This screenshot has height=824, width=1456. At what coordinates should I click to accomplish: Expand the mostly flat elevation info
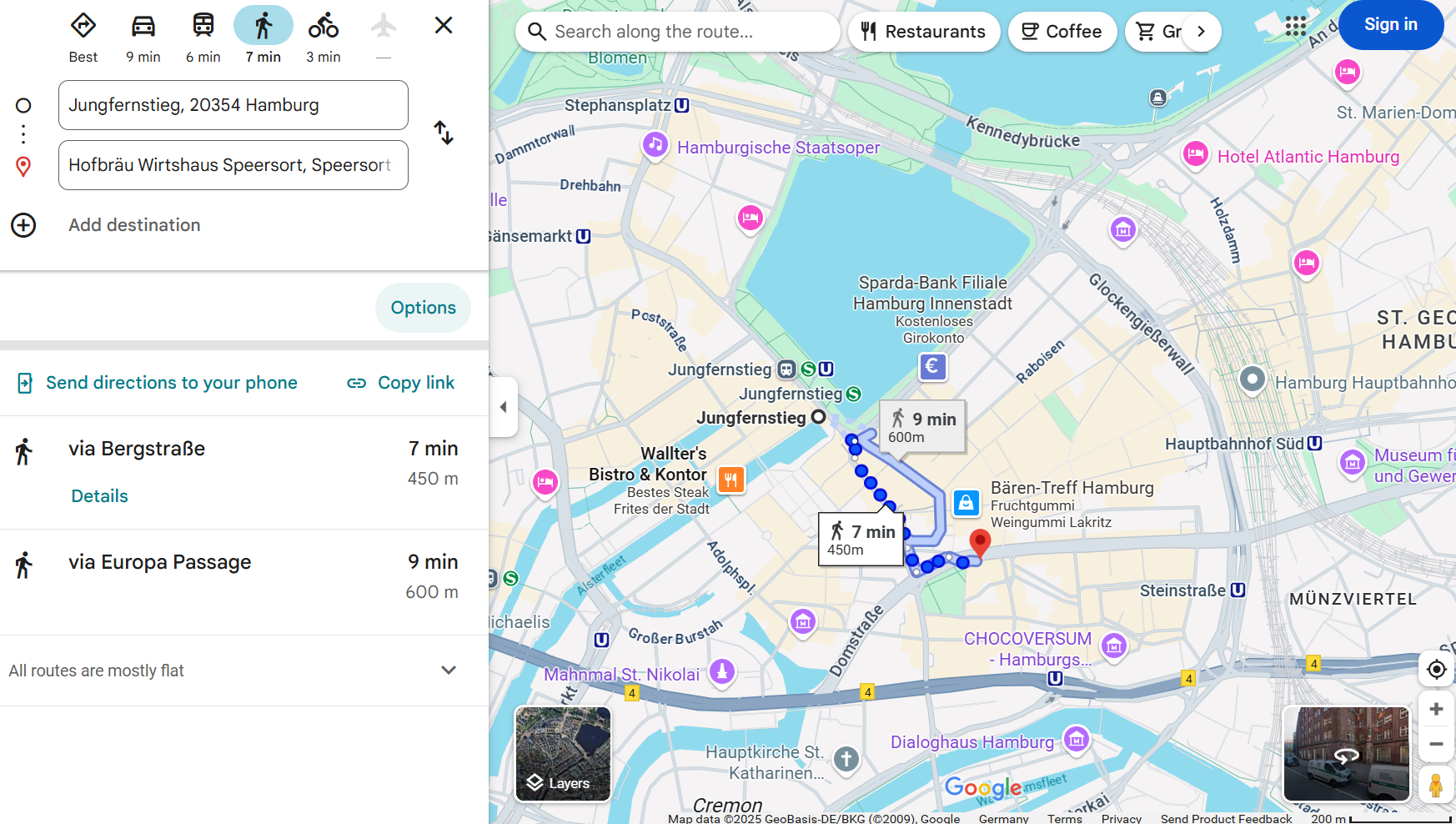(x=449, y=671)
